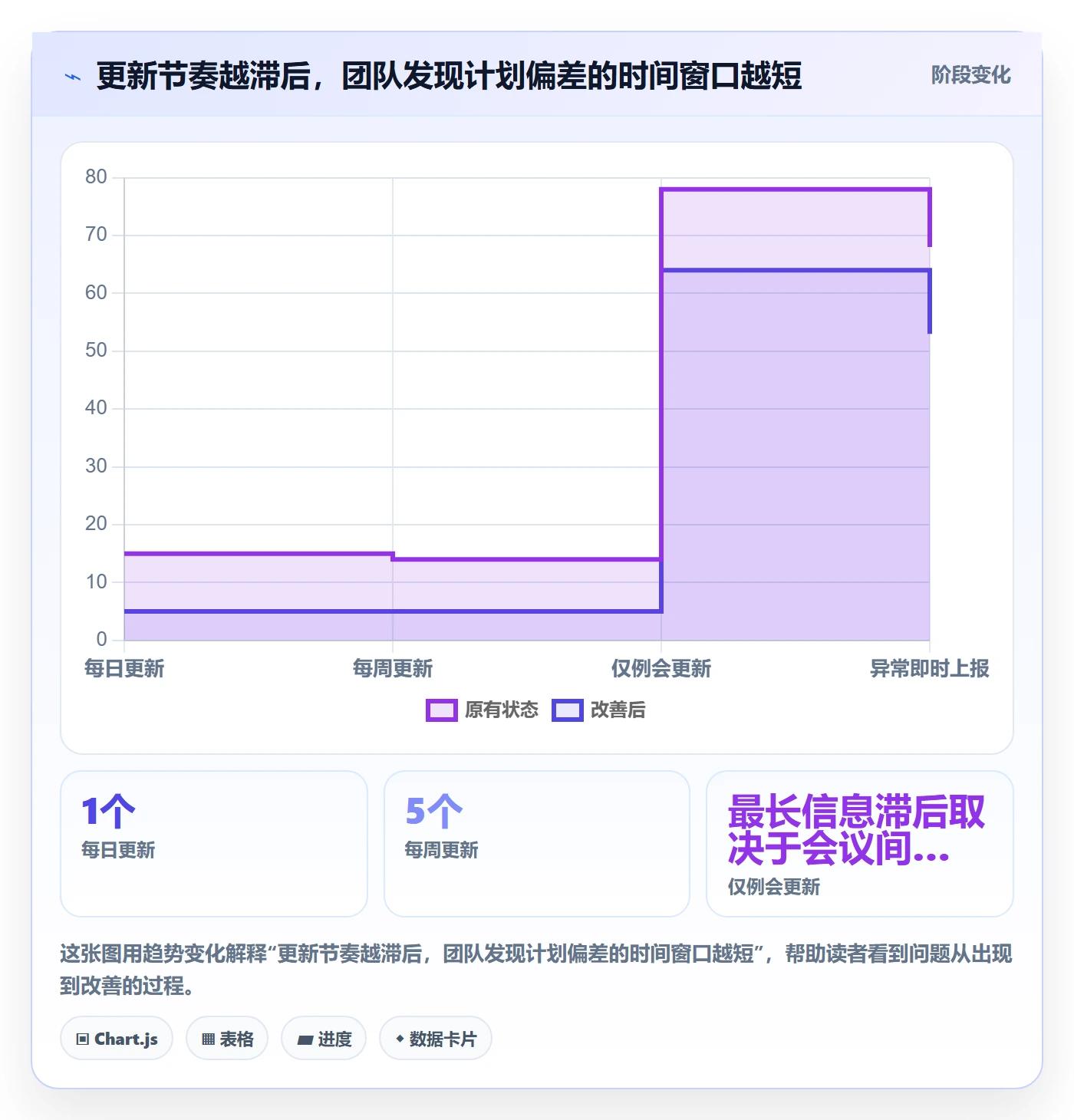Click the description paragraph starting 这张图用趋势变化
The height and width of the screenshot is (1120, 1074).
(x=536, y=970)
